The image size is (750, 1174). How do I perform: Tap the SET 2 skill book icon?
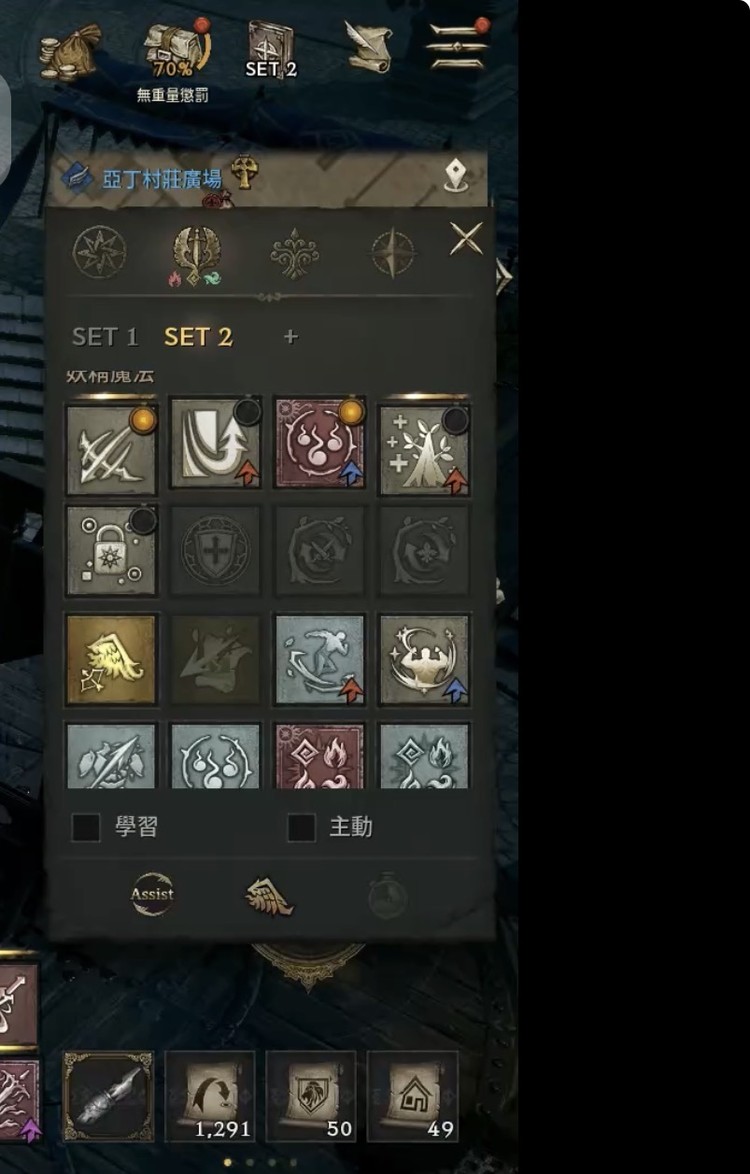[271, 49]
